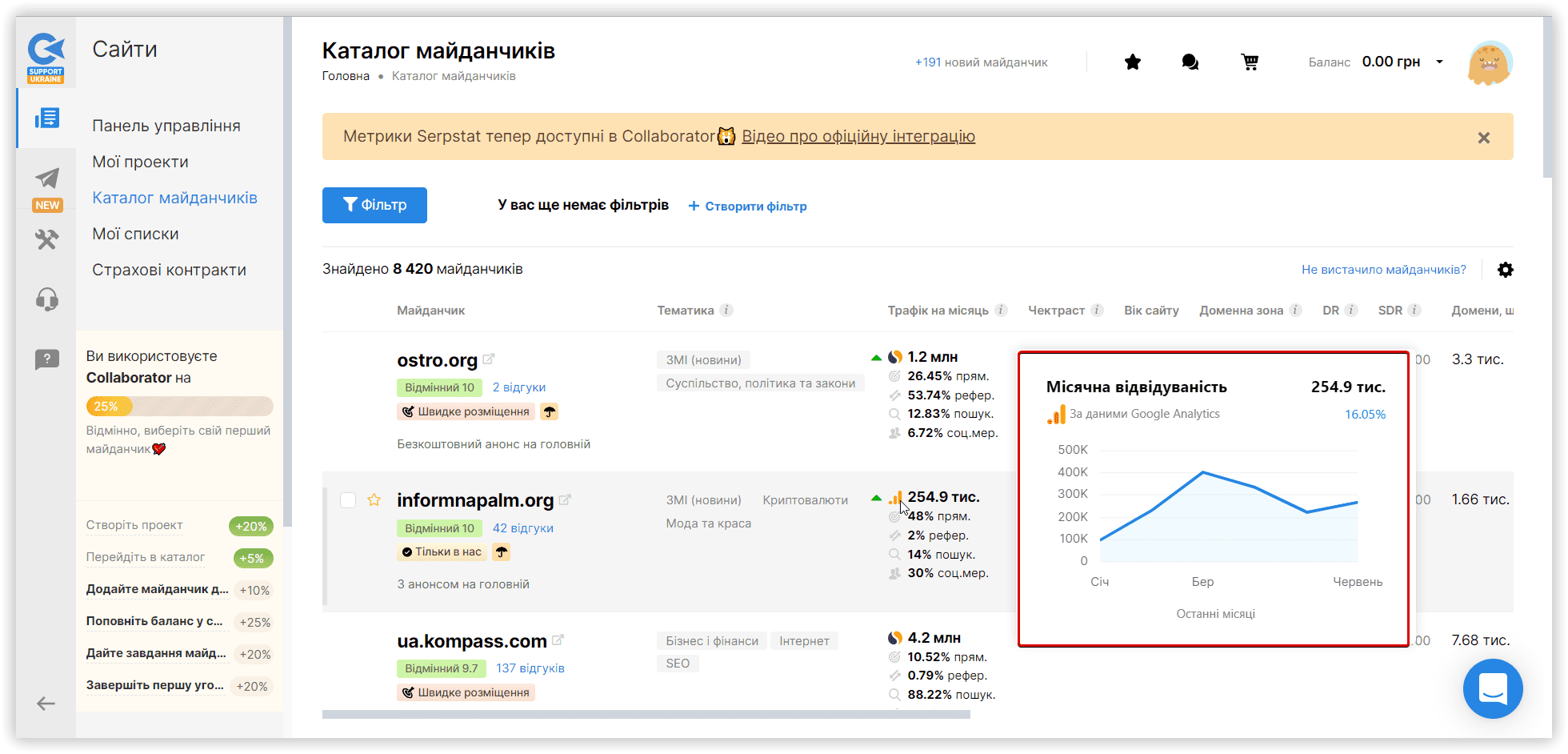Screen dimensions: 1568x754
Task: Collapse the sidebar with the back arrow
Action: point(46,704)
